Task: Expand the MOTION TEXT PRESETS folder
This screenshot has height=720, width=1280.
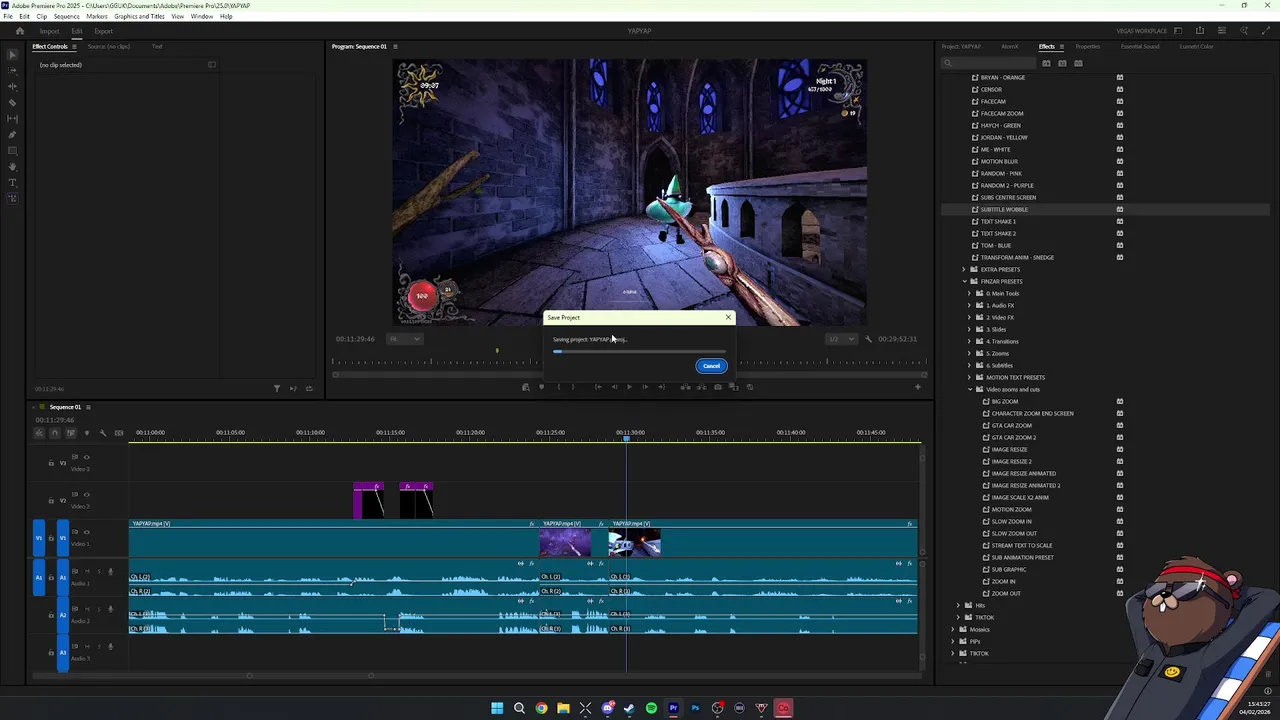Action: 970,377
